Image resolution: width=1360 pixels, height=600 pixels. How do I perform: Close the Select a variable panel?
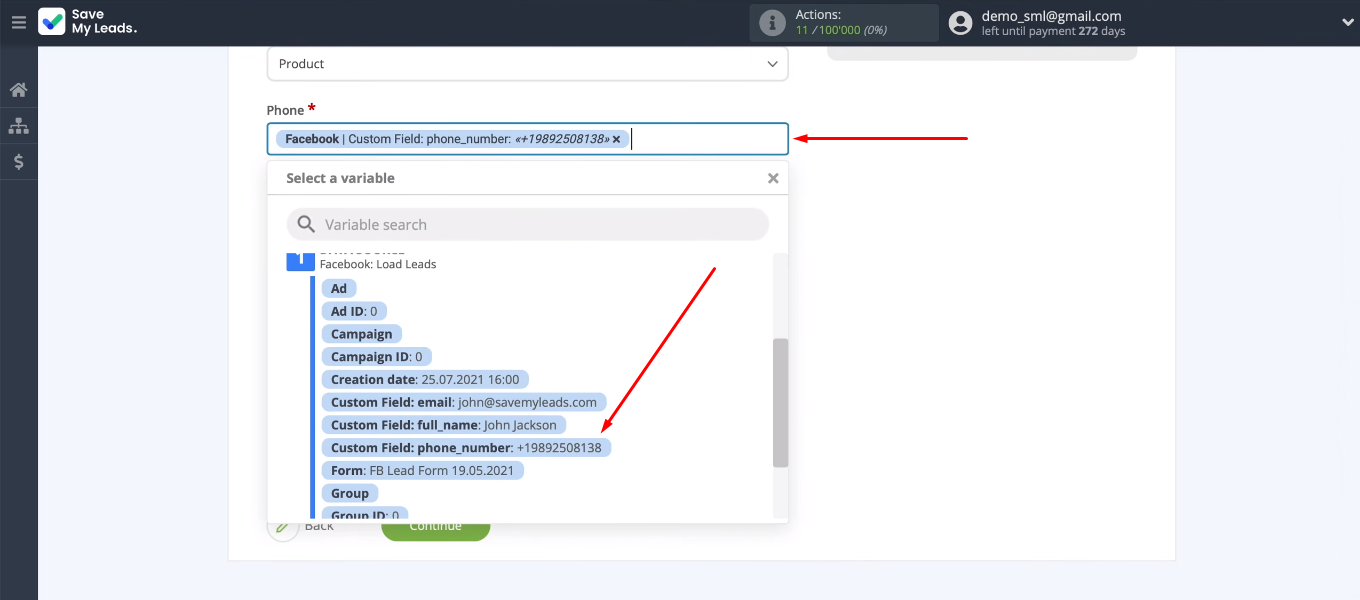772,178
